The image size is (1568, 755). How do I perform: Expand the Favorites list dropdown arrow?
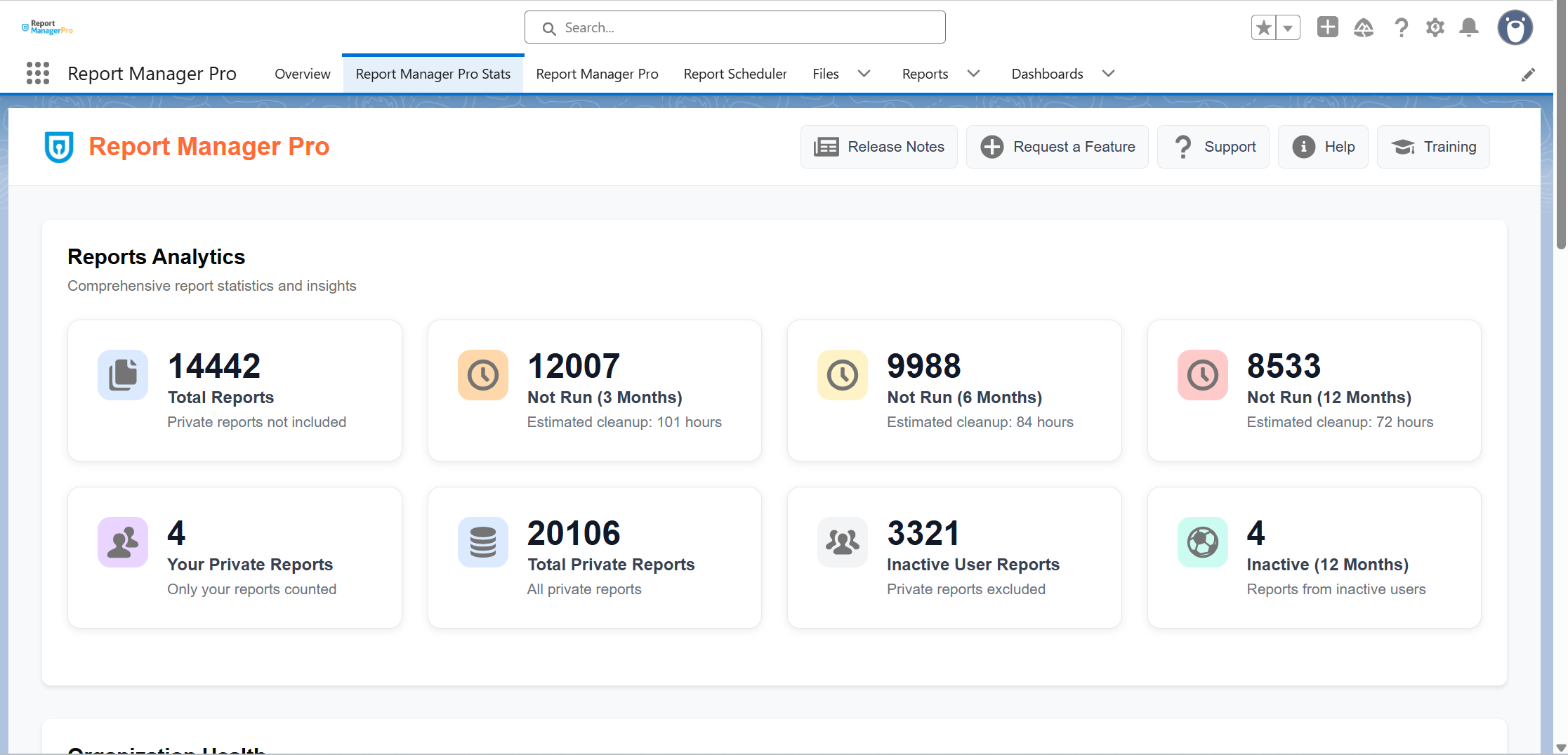1289,28
